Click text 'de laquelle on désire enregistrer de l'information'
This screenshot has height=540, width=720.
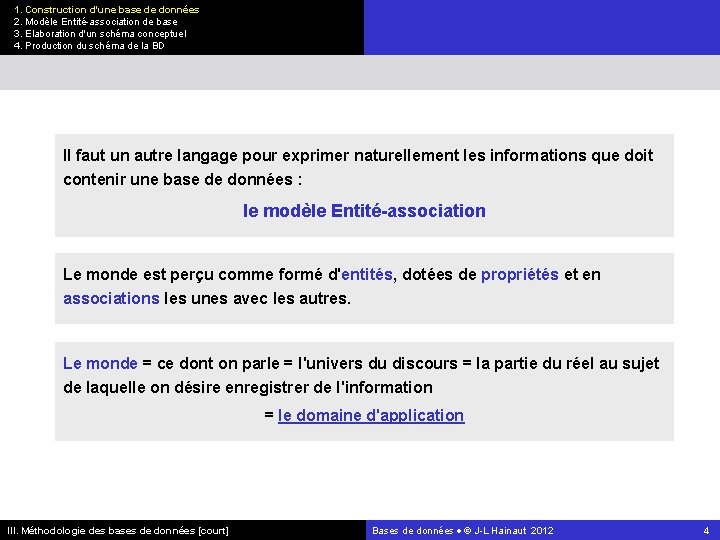point(248,388)
